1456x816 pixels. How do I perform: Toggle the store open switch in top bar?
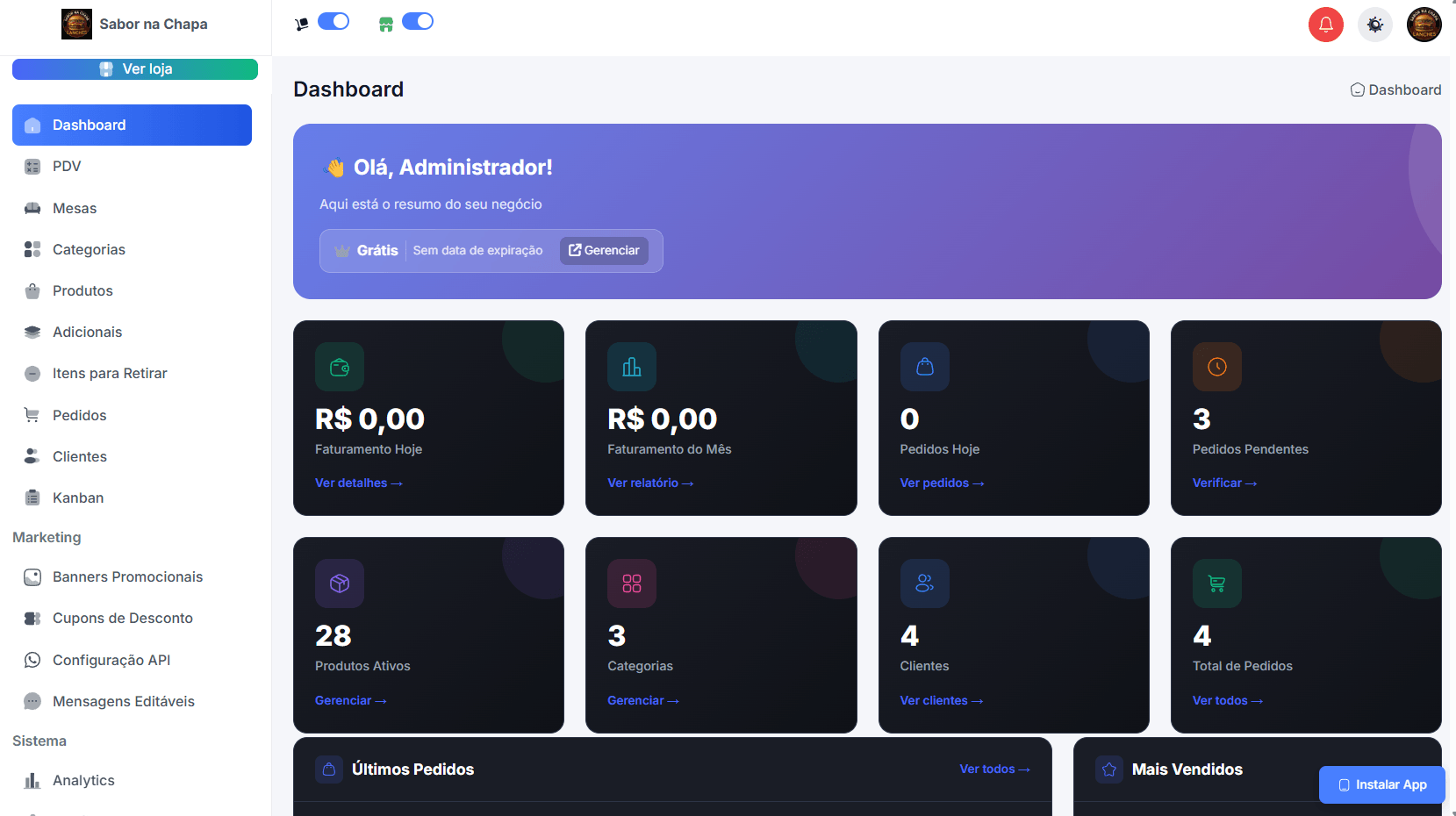tap(418, 21)
